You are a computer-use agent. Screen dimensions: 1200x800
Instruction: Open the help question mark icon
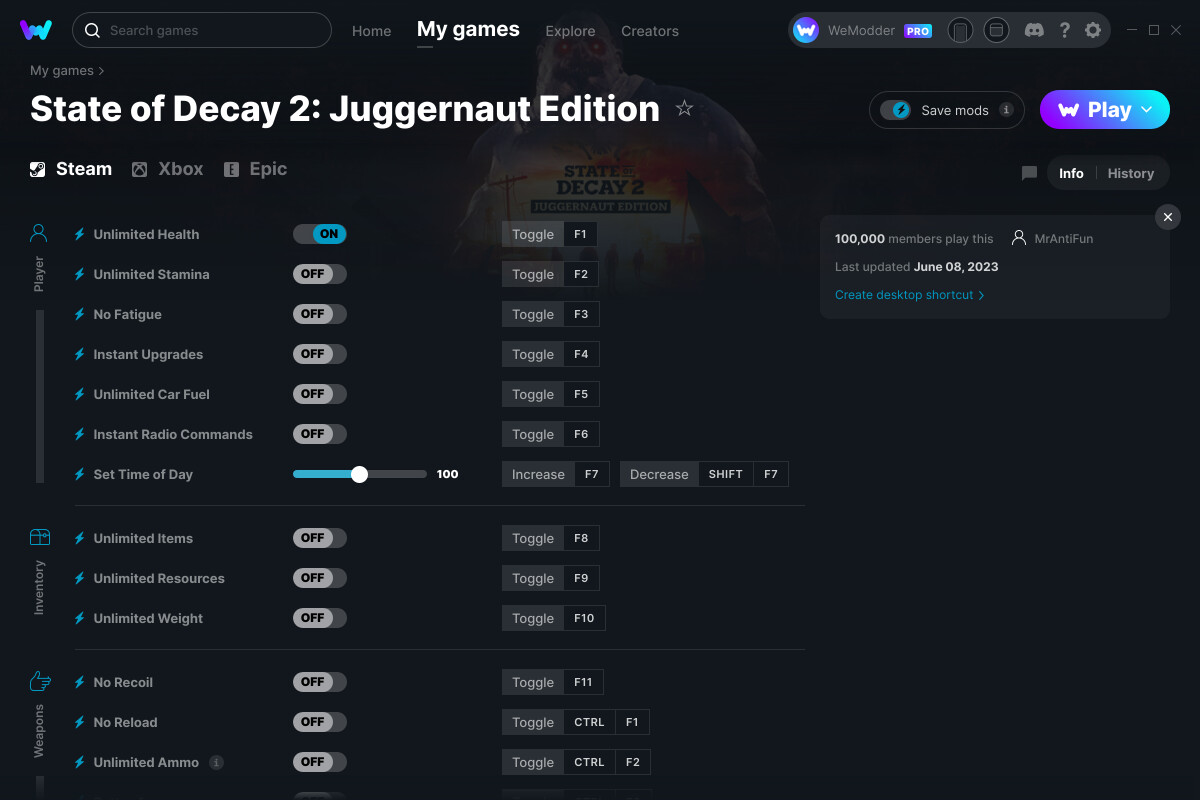coord(1064,30)
